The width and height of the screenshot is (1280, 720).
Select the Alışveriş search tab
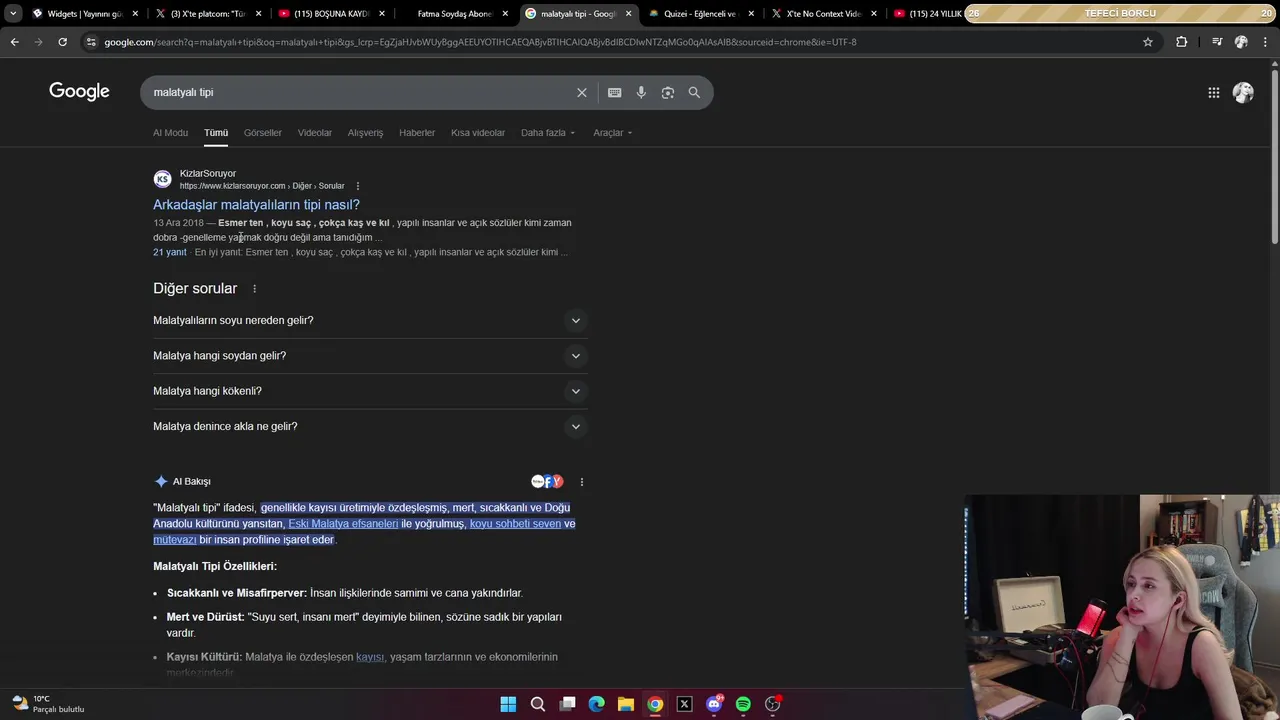(x=365, y=133)
